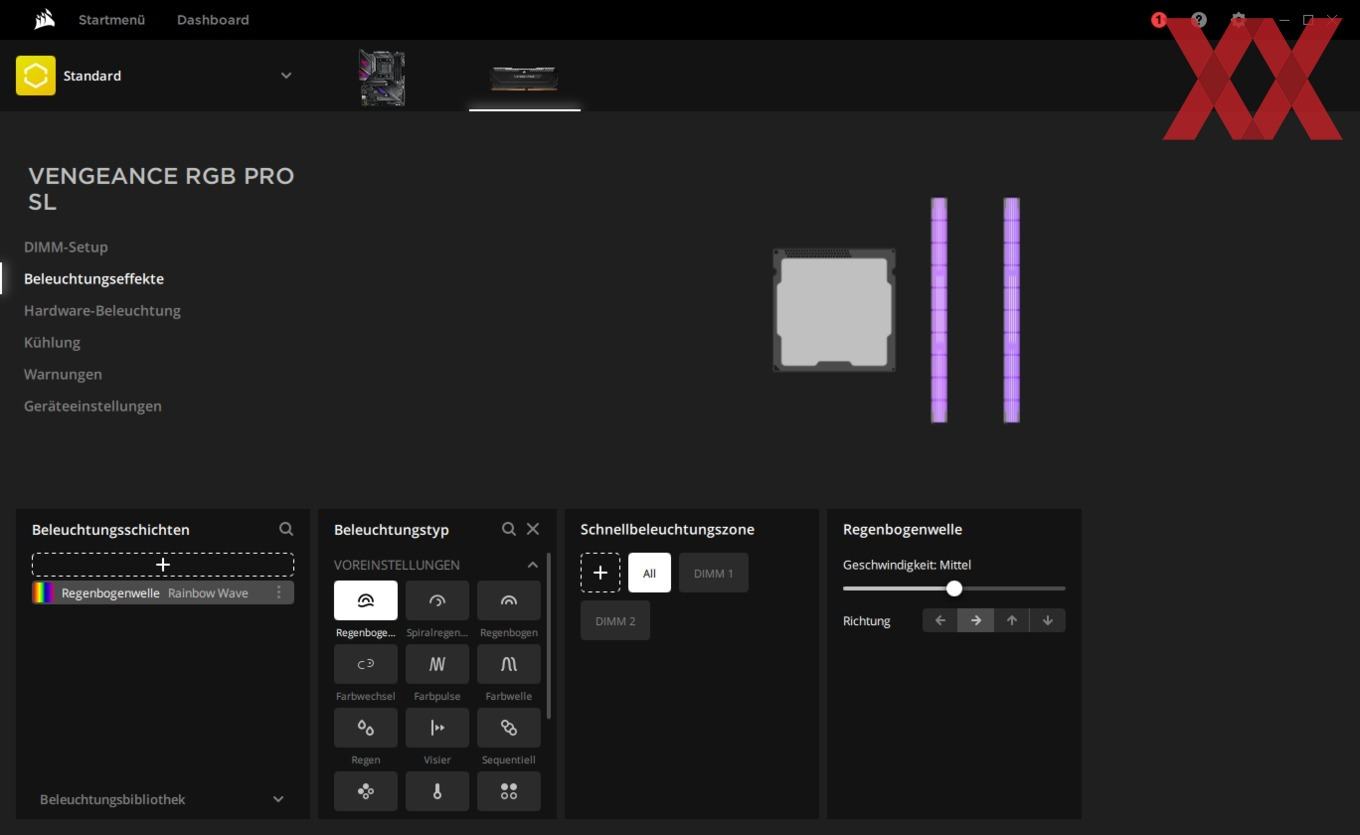Click the right purple DIMM module

click(x=1011, y=310)
